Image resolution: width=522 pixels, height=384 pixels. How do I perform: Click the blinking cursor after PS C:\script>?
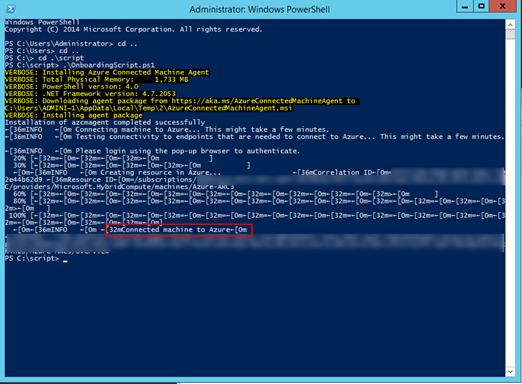pos(65,261)
